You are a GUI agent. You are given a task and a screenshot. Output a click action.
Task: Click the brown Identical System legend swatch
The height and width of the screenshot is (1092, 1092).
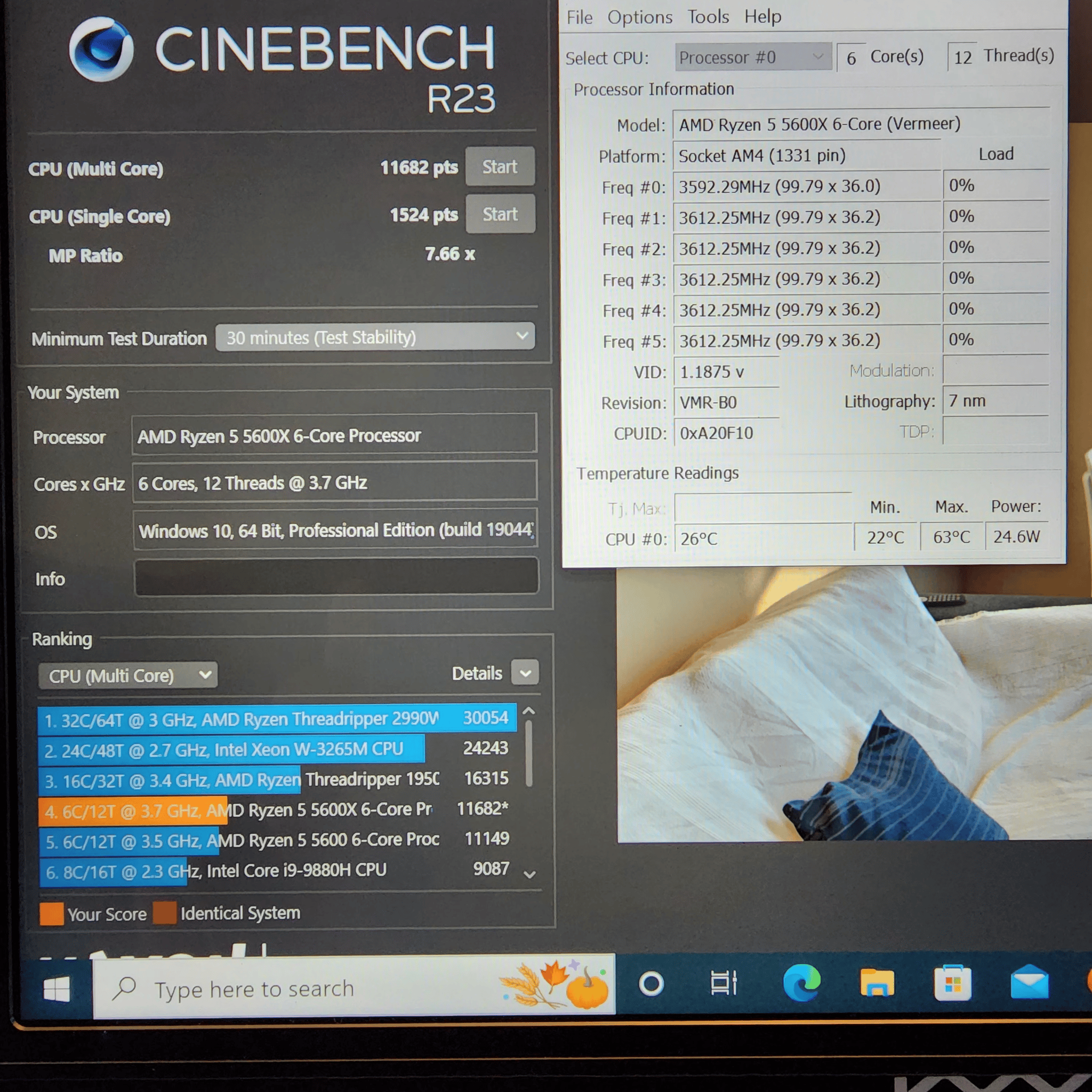[164, 912]
